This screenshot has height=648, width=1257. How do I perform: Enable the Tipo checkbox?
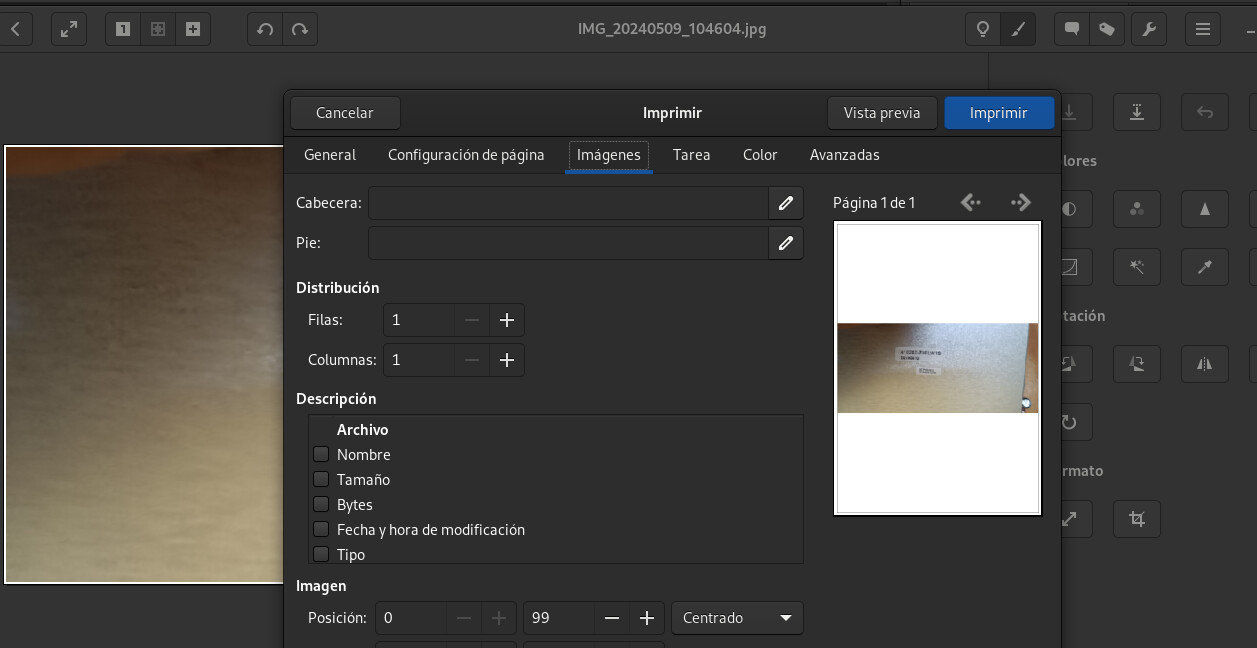[x=321, y=554]
